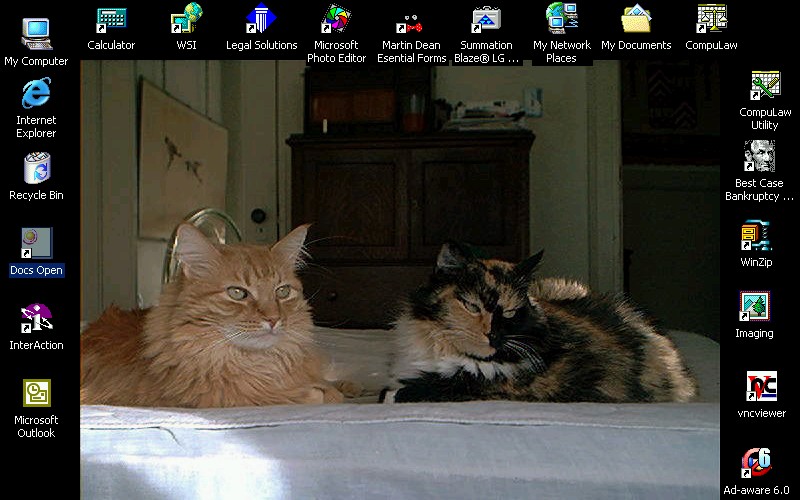Select the WinZip shortcut icon
The width and height of the screenshot is (800, 500).
pos(756,236)
